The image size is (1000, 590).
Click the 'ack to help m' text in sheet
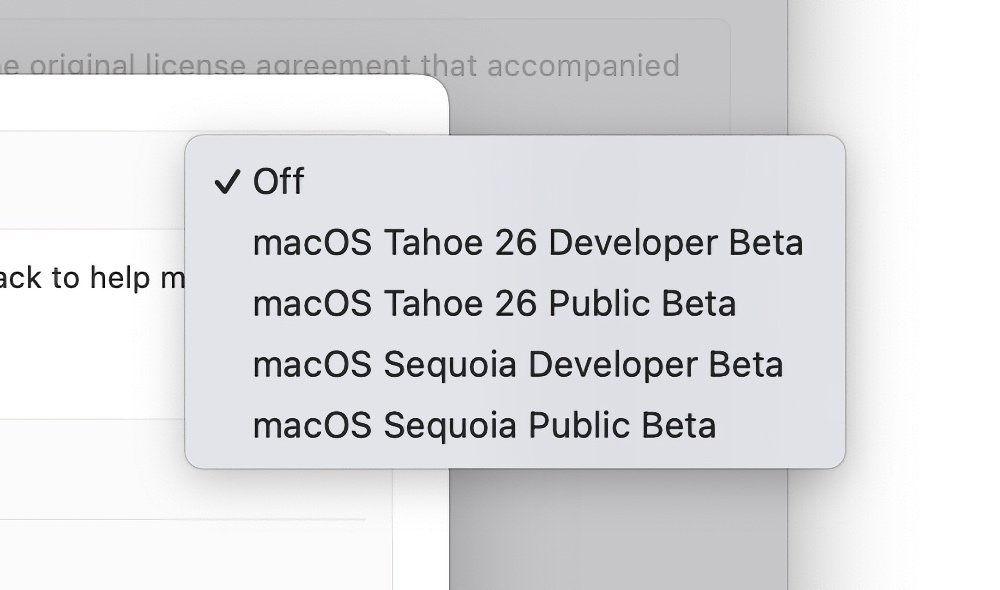(90, 277)
